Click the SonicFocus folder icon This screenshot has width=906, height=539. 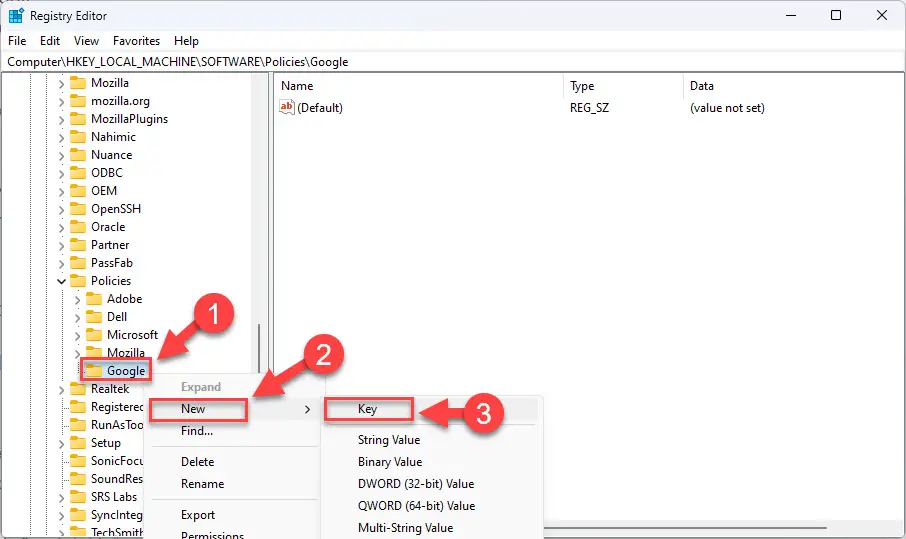pyautogui.click(x=78, y=461)
